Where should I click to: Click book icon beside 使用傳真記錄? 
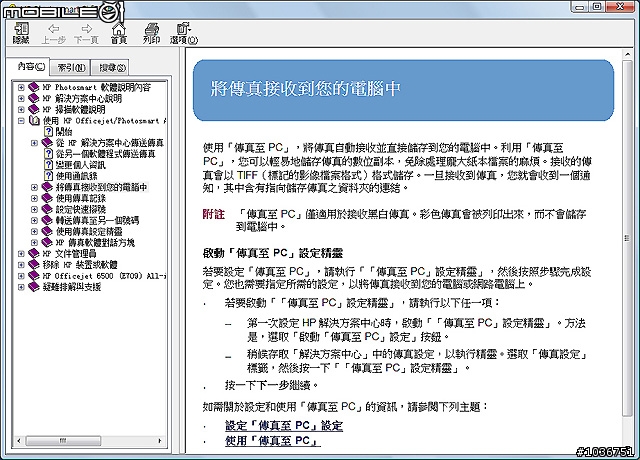point(47,198)
